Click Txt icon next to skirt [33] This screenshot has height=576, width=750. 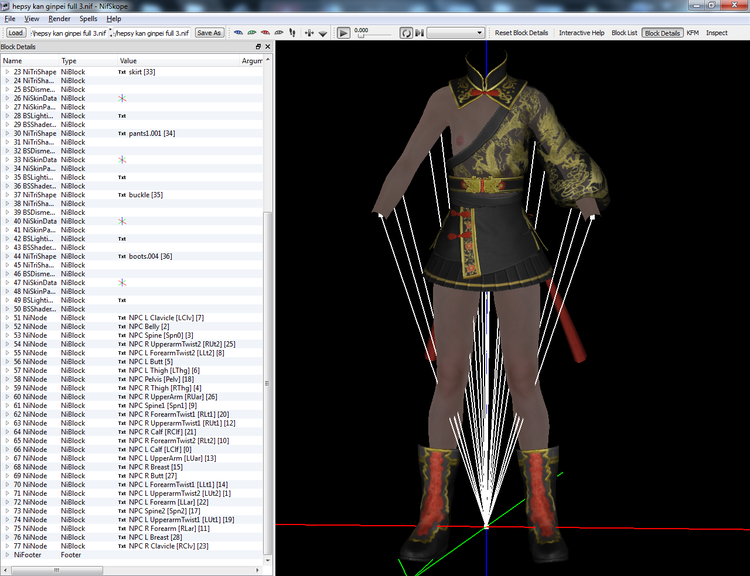[122, 72]
